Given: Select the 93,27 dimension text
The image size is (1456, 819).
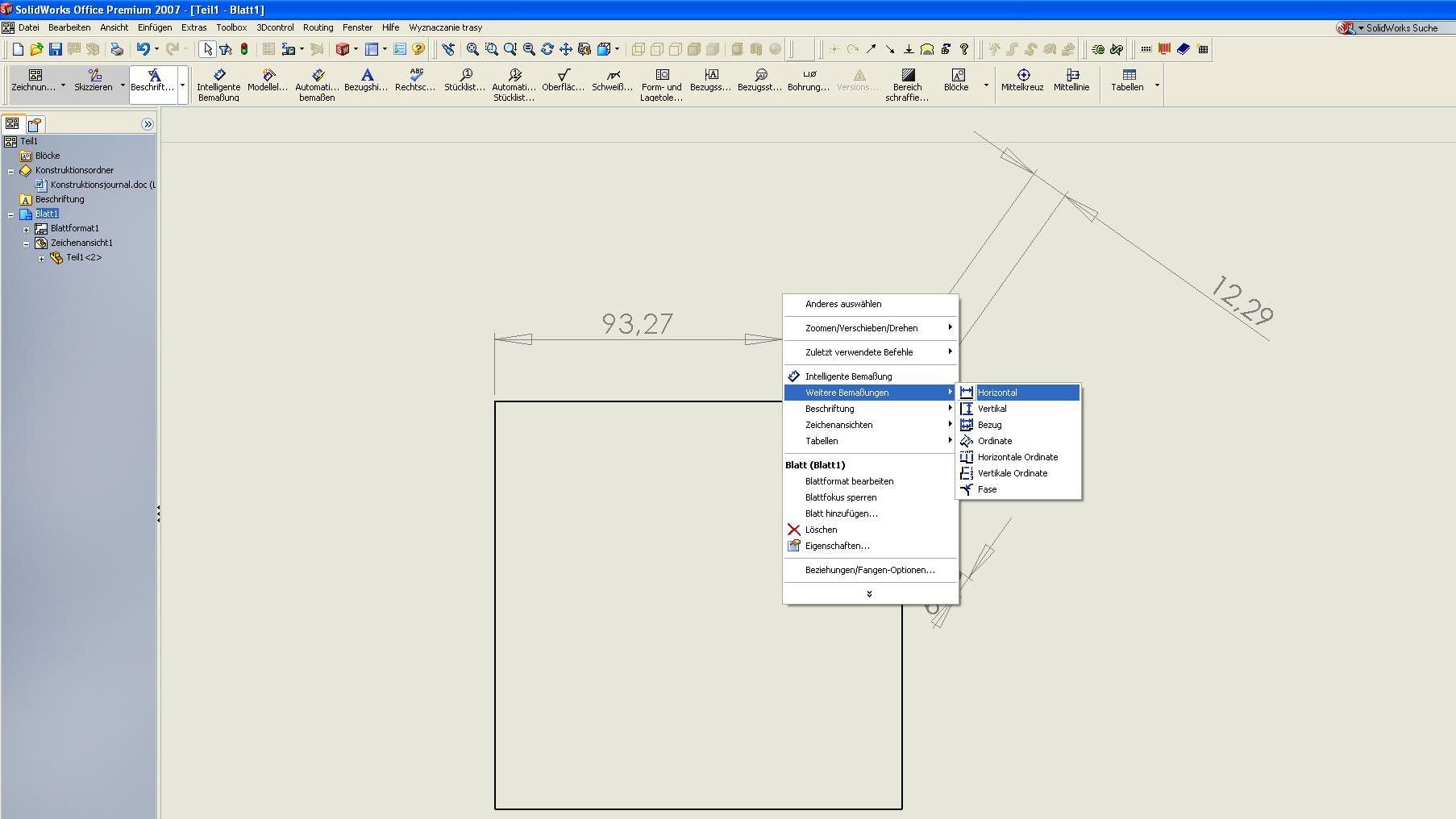Looking at the screenshot, I should 637,323.
